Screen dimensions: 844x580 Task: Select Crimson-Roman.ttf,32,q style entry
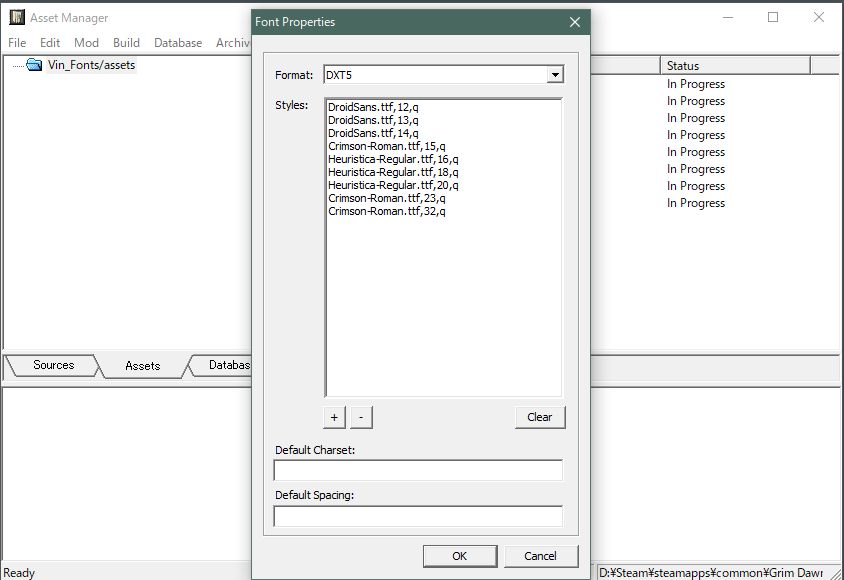coord(386,211)
